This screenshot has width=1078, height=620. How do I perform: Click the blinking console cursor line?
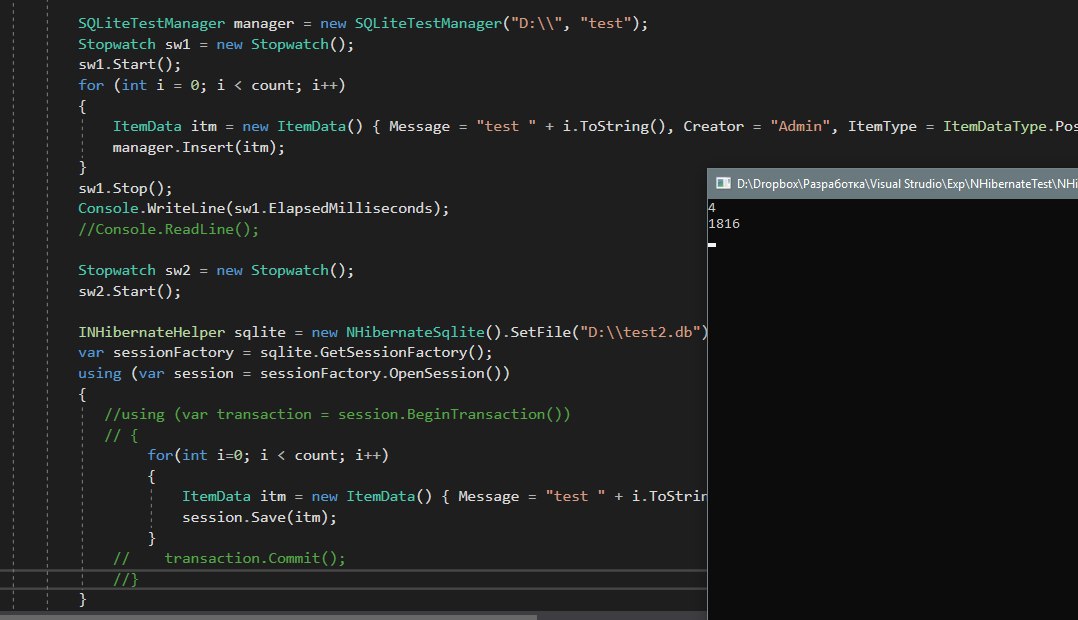coord(711,243)
